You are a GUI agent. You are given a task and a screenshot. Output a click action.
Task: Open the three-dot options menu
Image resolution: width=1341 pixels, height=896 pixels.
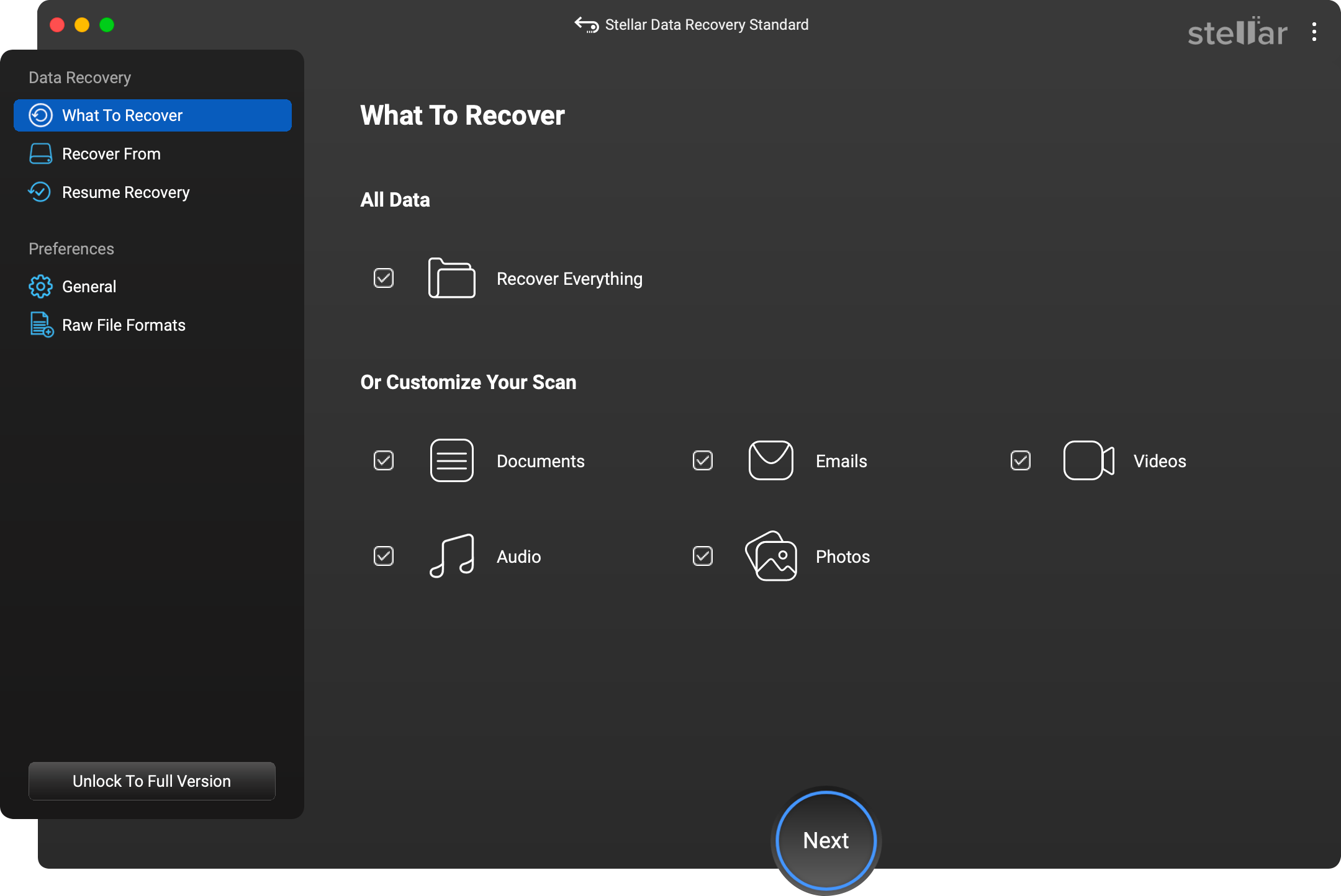coord(1314,32)
